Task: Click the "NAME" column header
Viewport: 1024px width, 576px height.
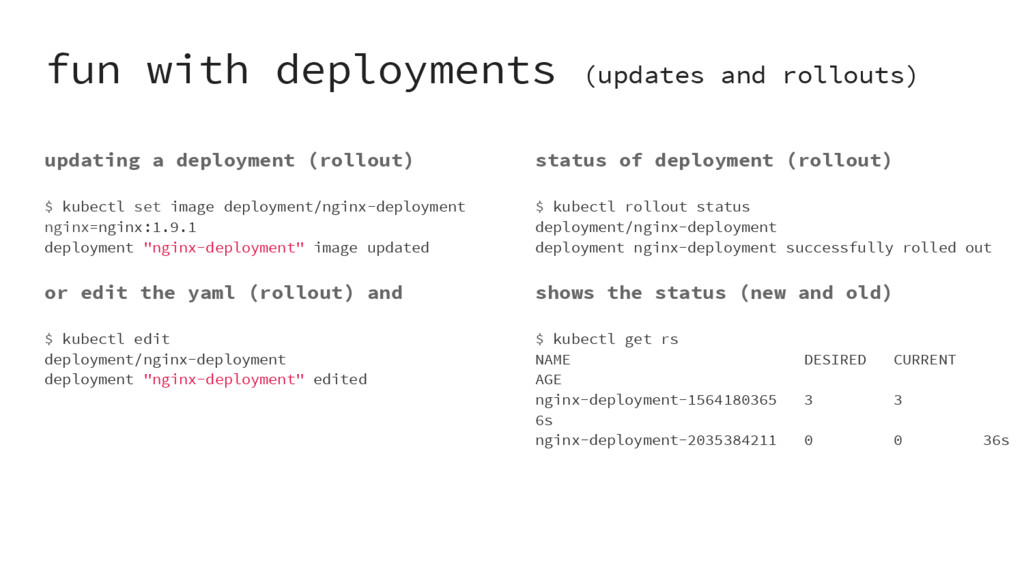Action: pyautogui.click(x=552, y=360)
